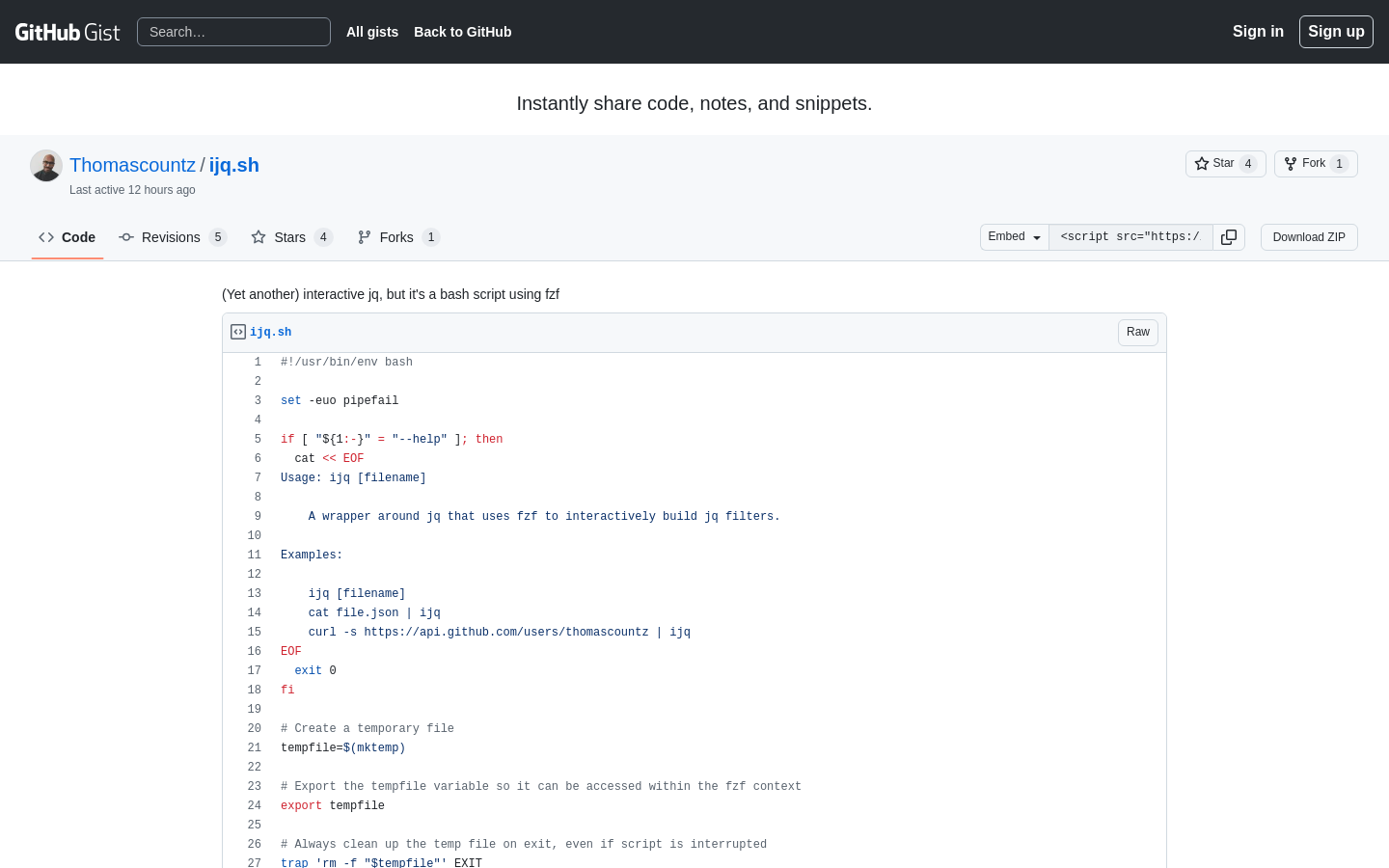Click the gist description about interactive jq
1389x868 pixels.
[391, 294]
